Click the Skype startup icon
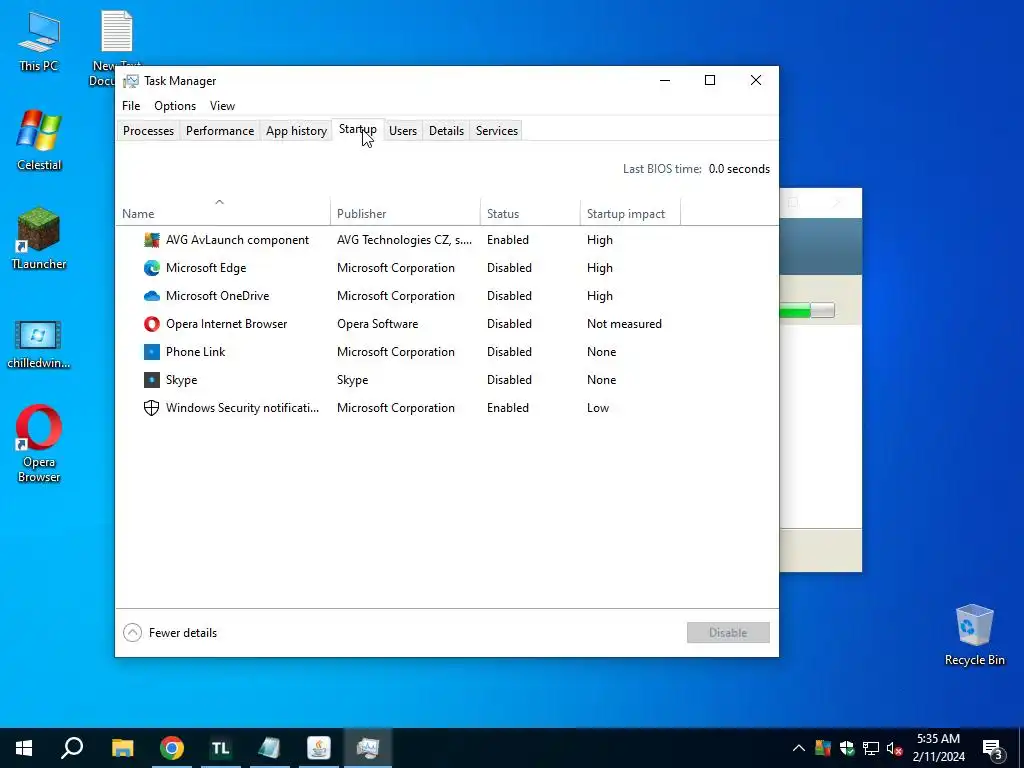 point(152,380)
